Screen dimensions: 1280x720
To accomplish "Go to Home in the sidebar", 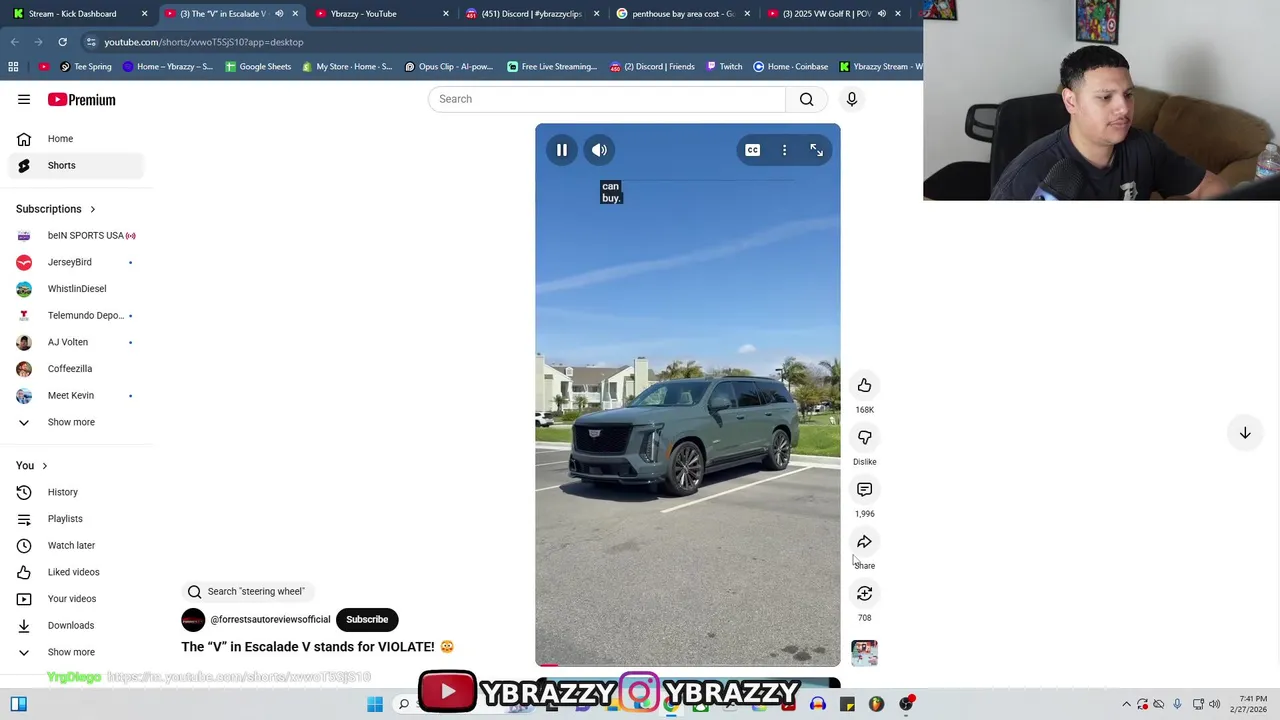I will 76,139.
